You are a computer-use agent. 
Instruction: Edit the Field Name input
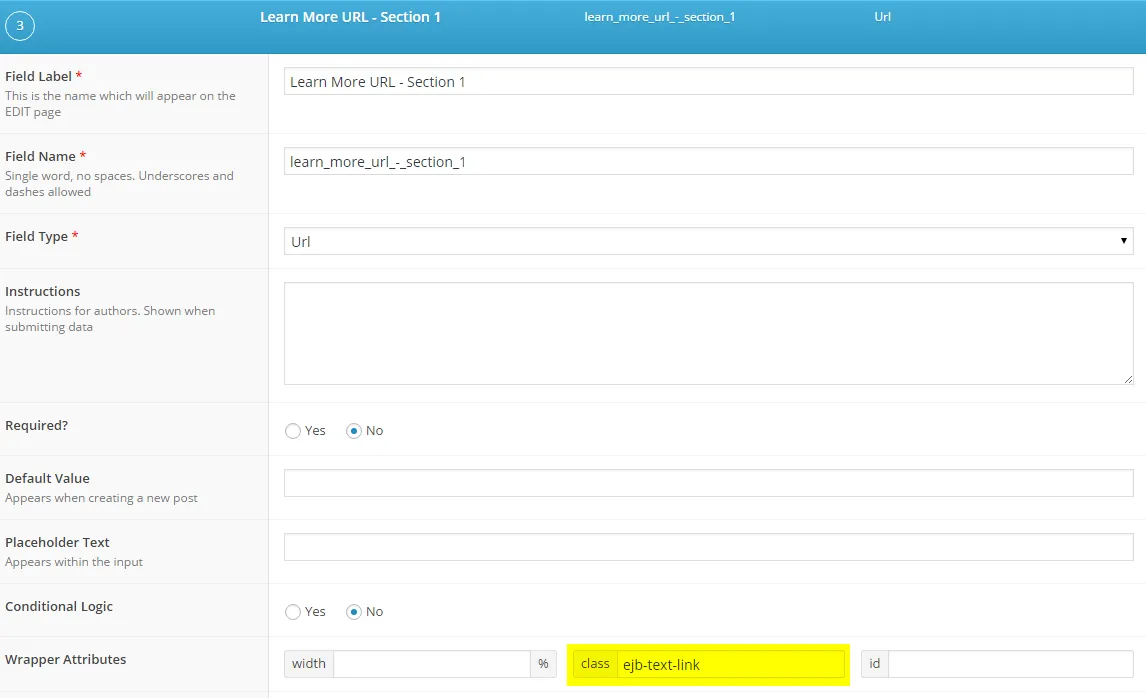(708, 161)
